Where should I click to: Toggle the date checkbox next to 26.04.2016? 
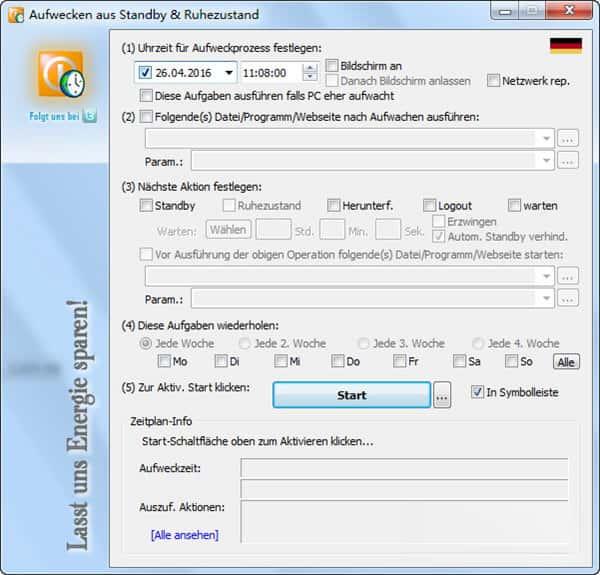[x=145, y=72]
